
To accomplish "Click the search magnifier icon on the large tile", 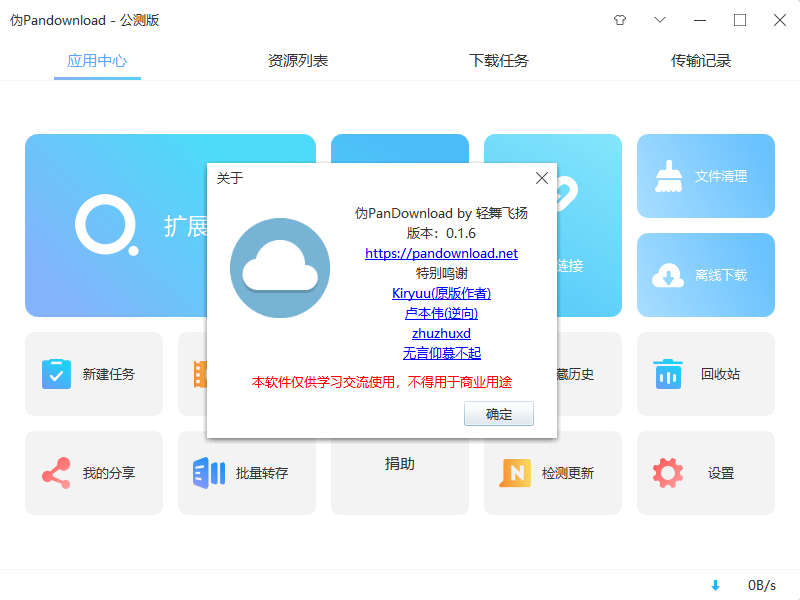I will pyautogui.click(x=106, y=225).
